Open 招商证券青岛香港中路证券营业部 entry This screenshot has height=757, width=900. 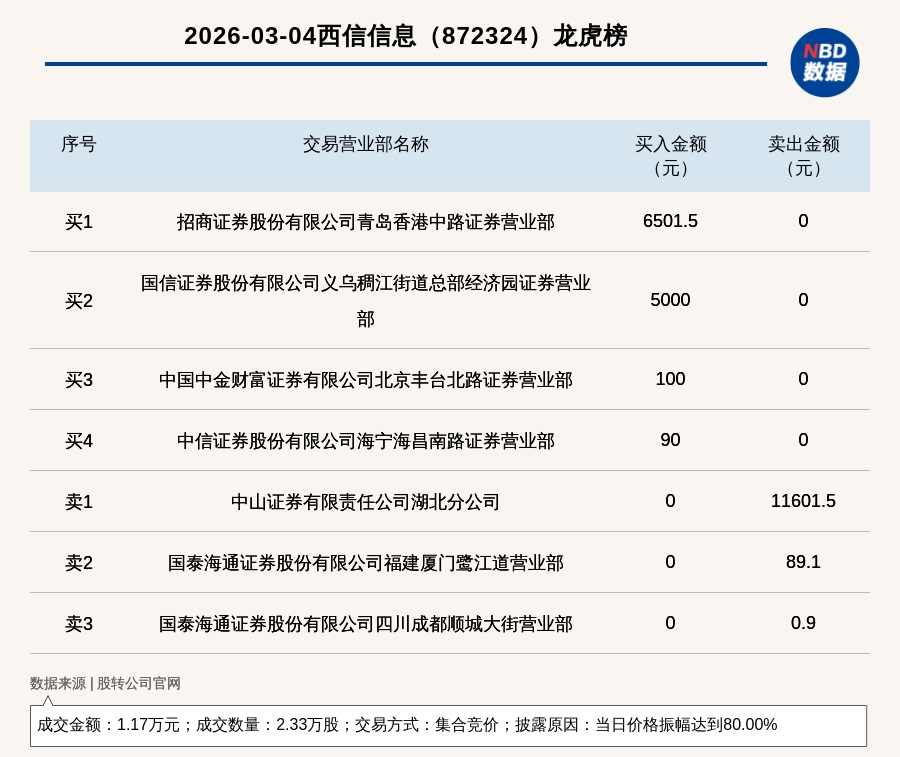[365, 221]
